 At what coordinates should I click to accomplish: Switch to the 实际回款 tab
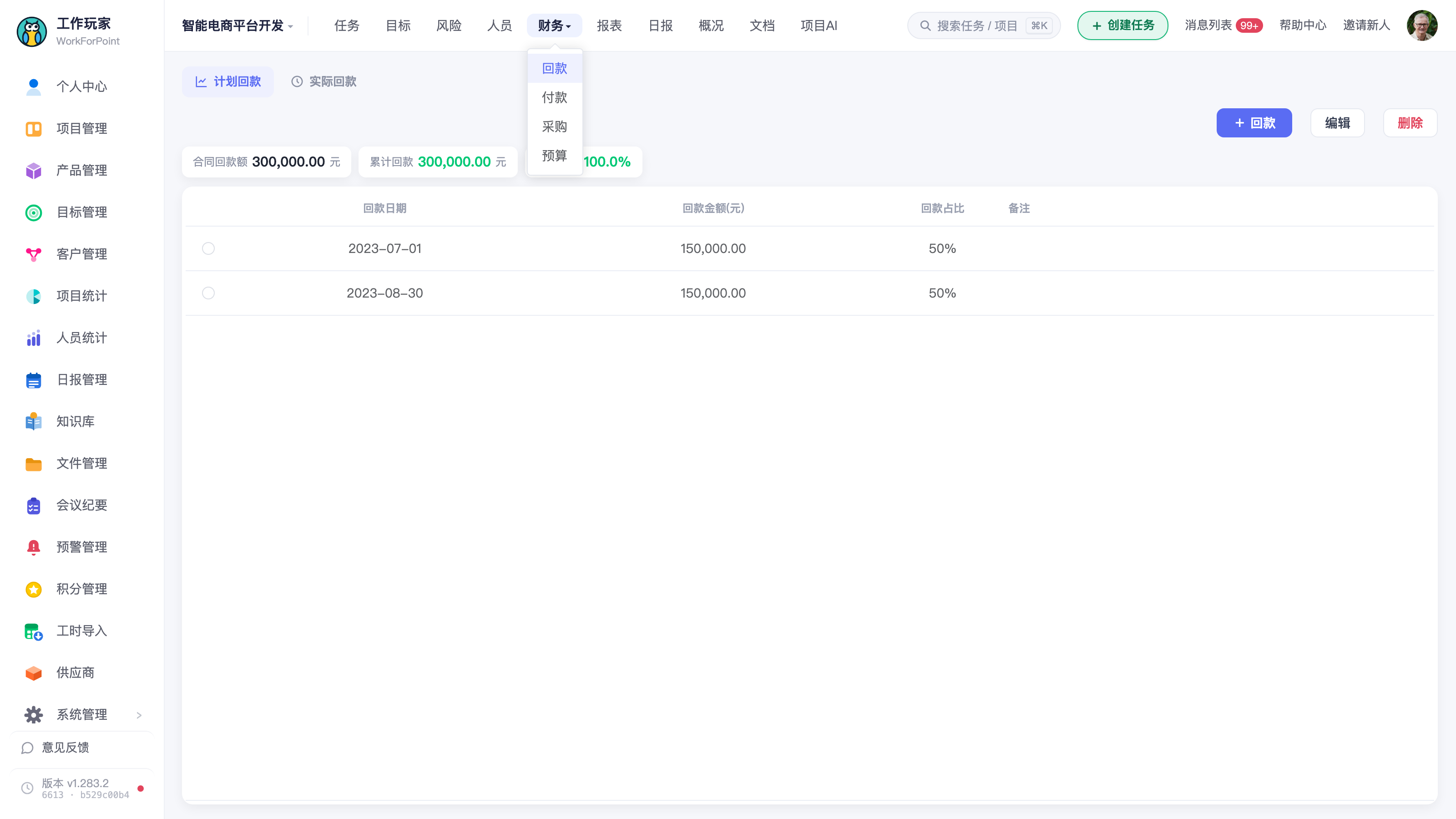324,81
